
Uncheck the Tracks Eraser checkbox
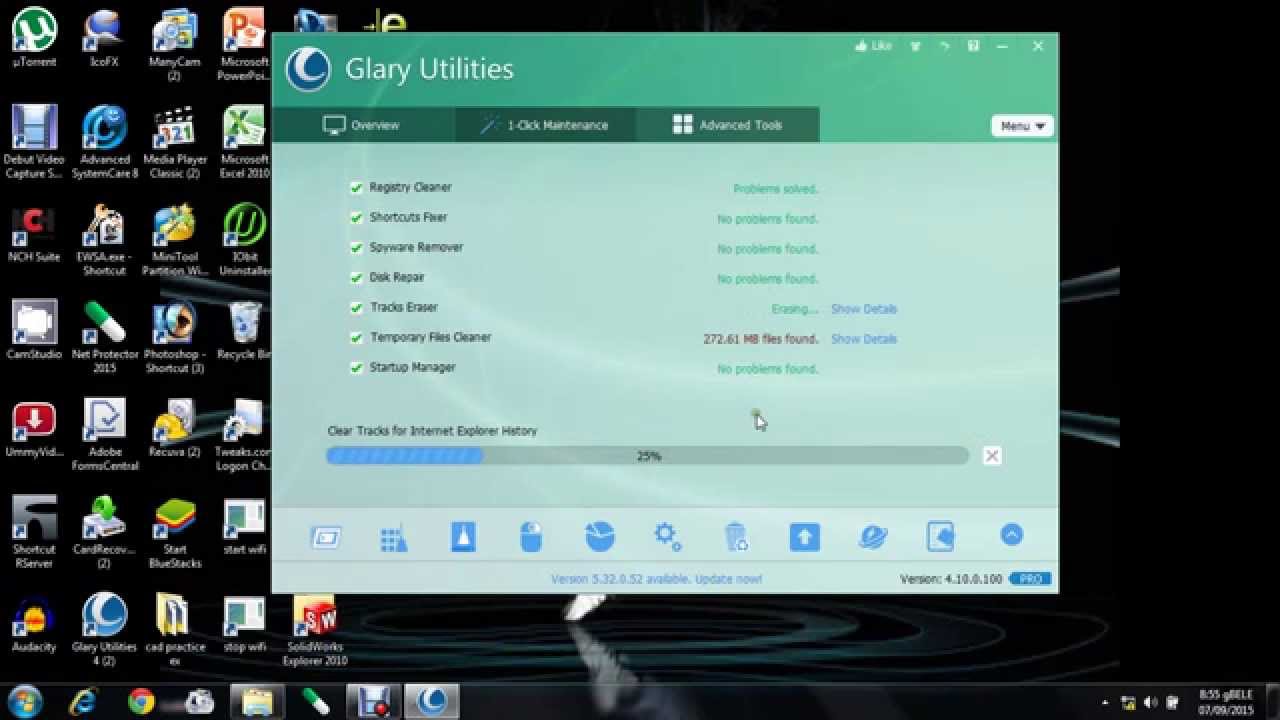click(x=356, y=307)
